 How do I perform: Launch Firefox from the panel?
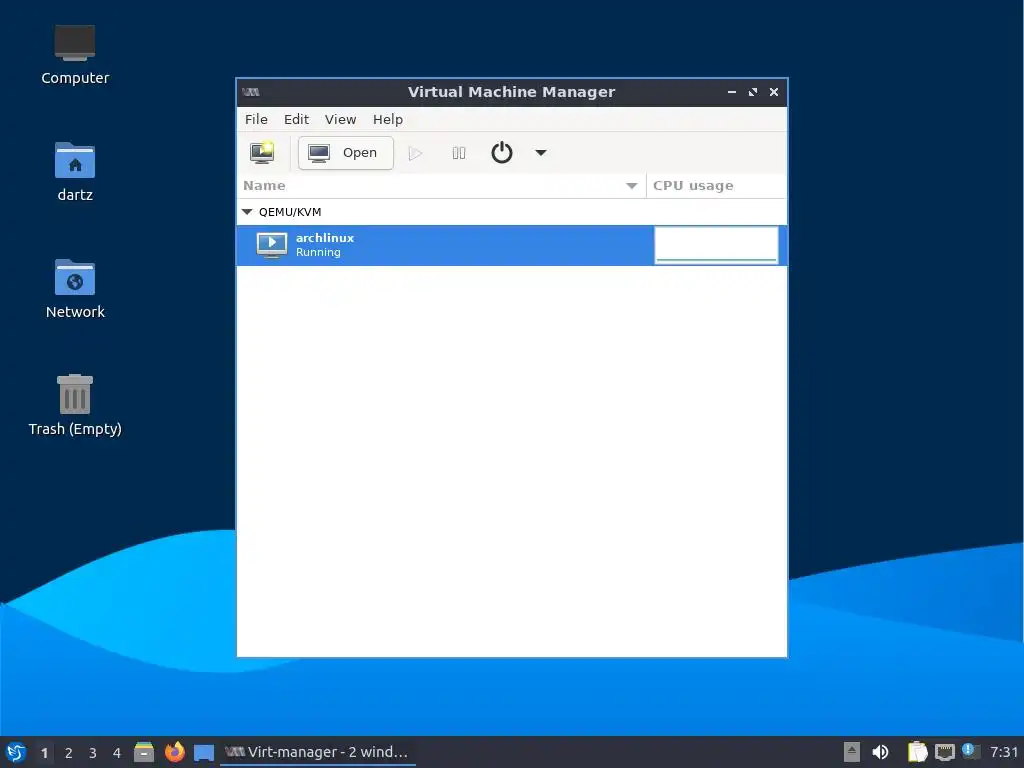click(174, 752)
